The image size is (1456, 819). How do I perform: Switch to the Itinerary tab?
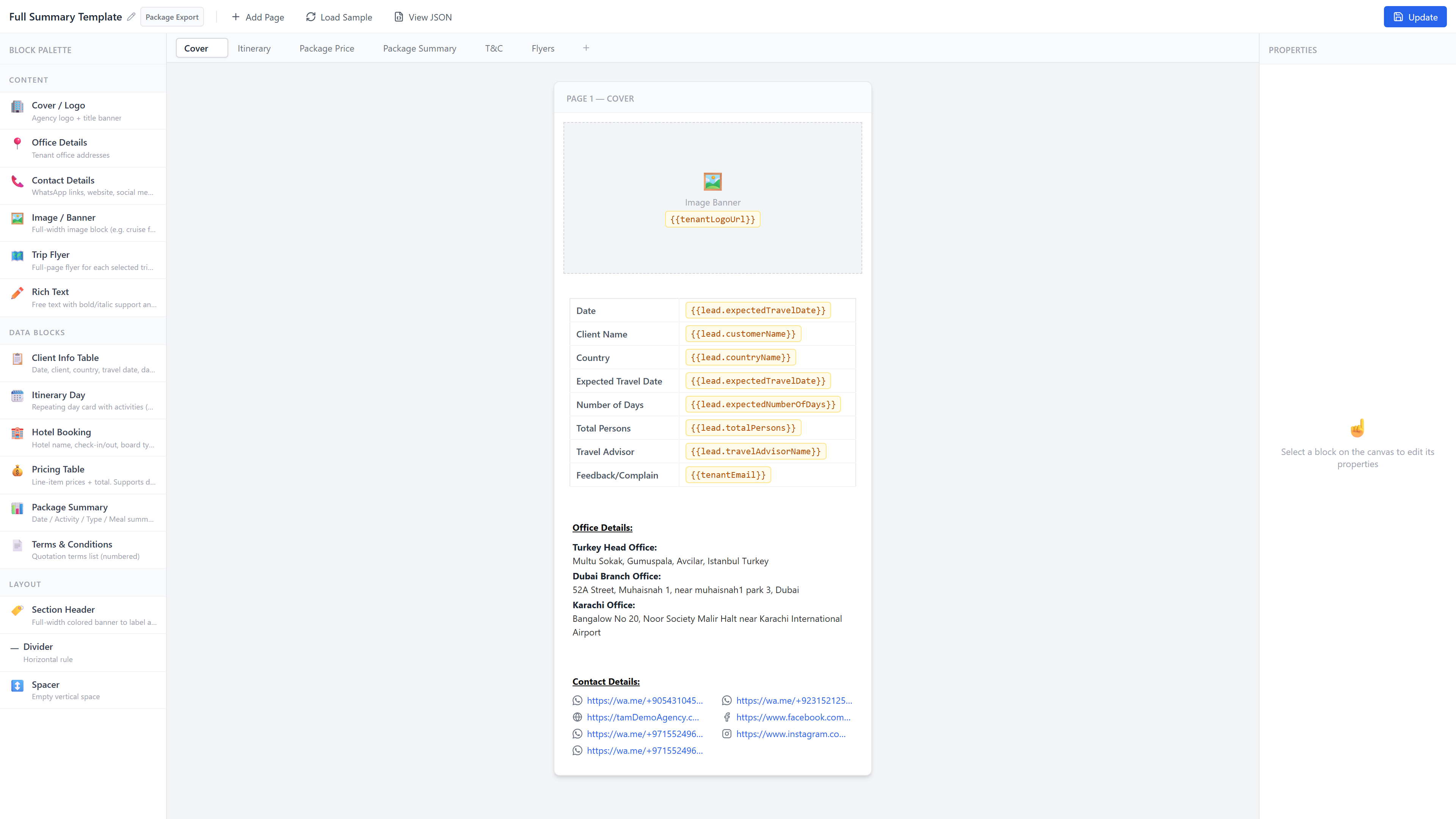click(254, 48)
